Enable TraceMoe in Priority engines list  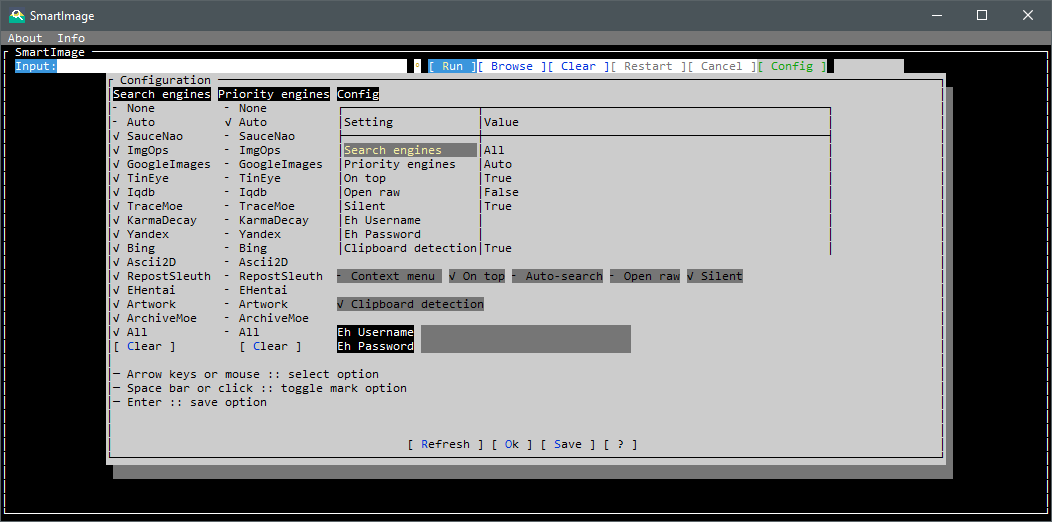pos(260,206)
